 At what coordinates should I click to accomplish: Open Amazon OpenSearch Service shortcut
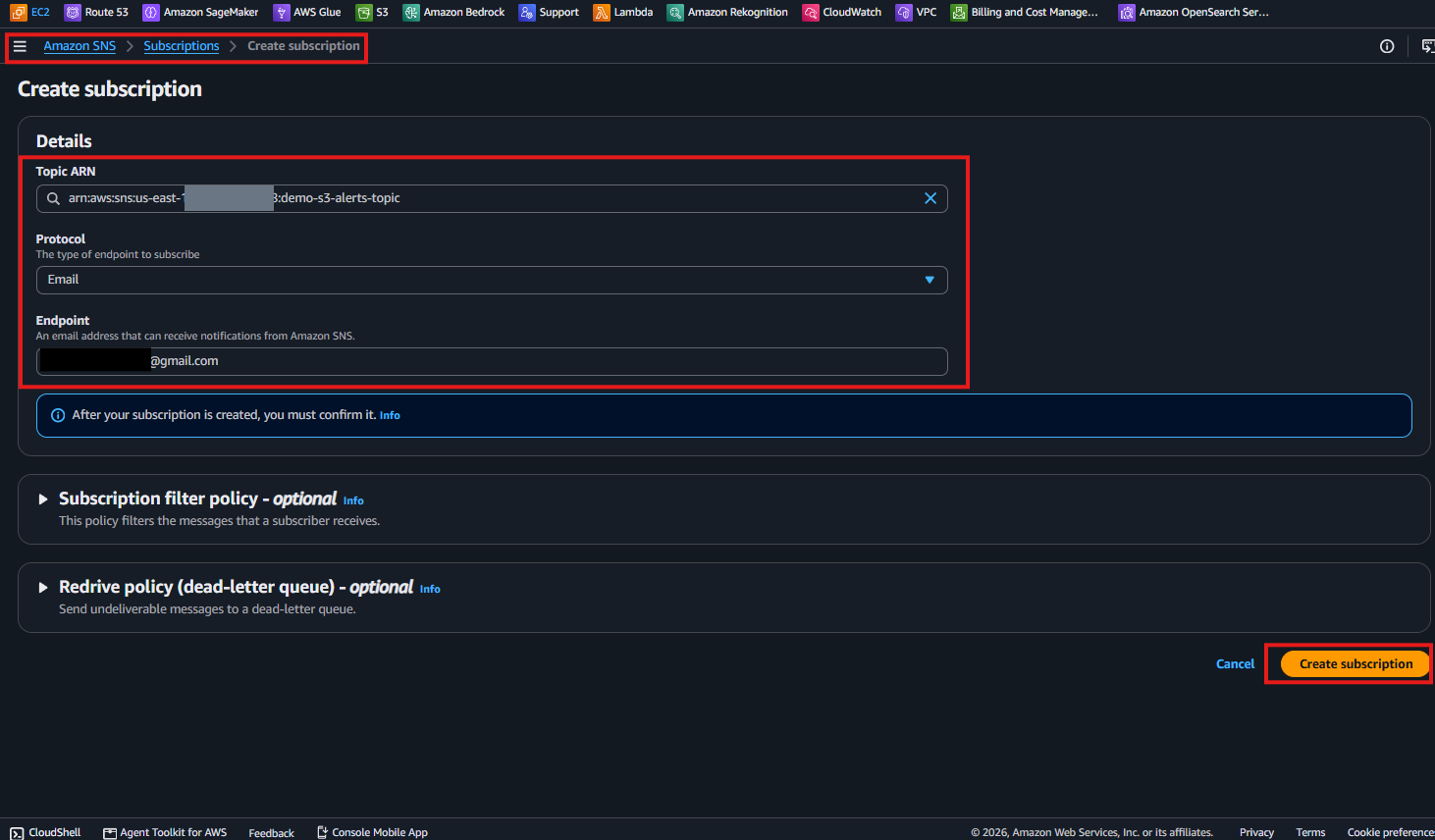(x=1194, y=12)
